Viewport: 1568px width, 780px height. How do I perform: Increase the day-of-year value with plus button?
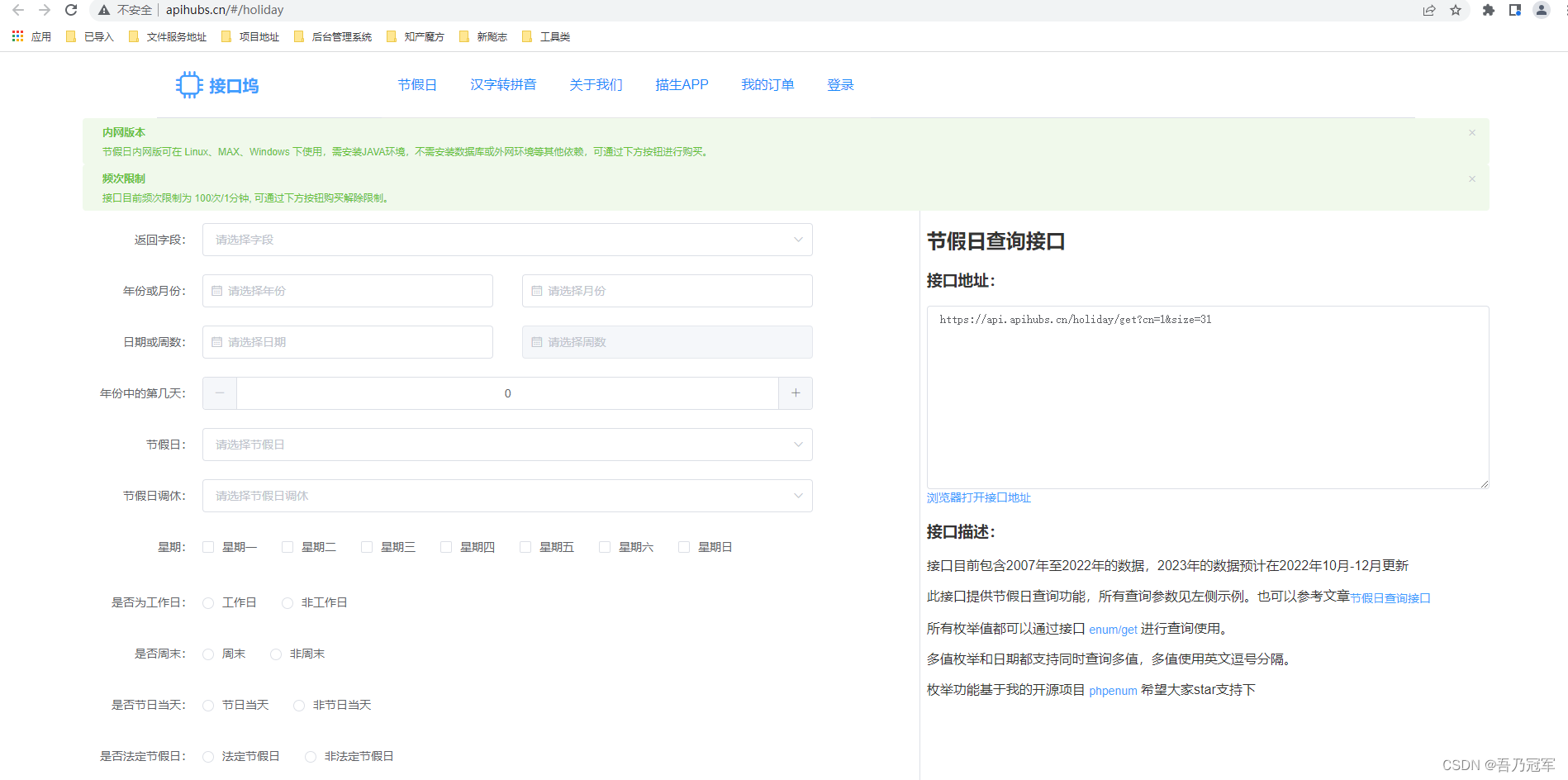click(x=796, y=393)
